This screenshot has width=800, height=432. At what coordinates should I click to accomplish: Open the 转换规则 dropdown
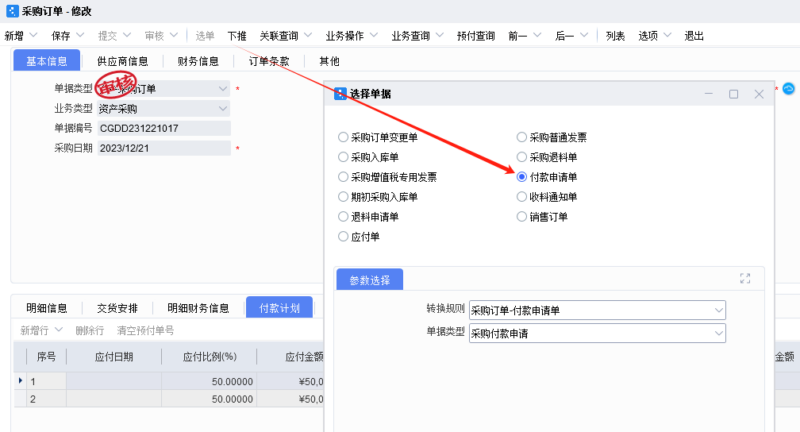point(718,310)
